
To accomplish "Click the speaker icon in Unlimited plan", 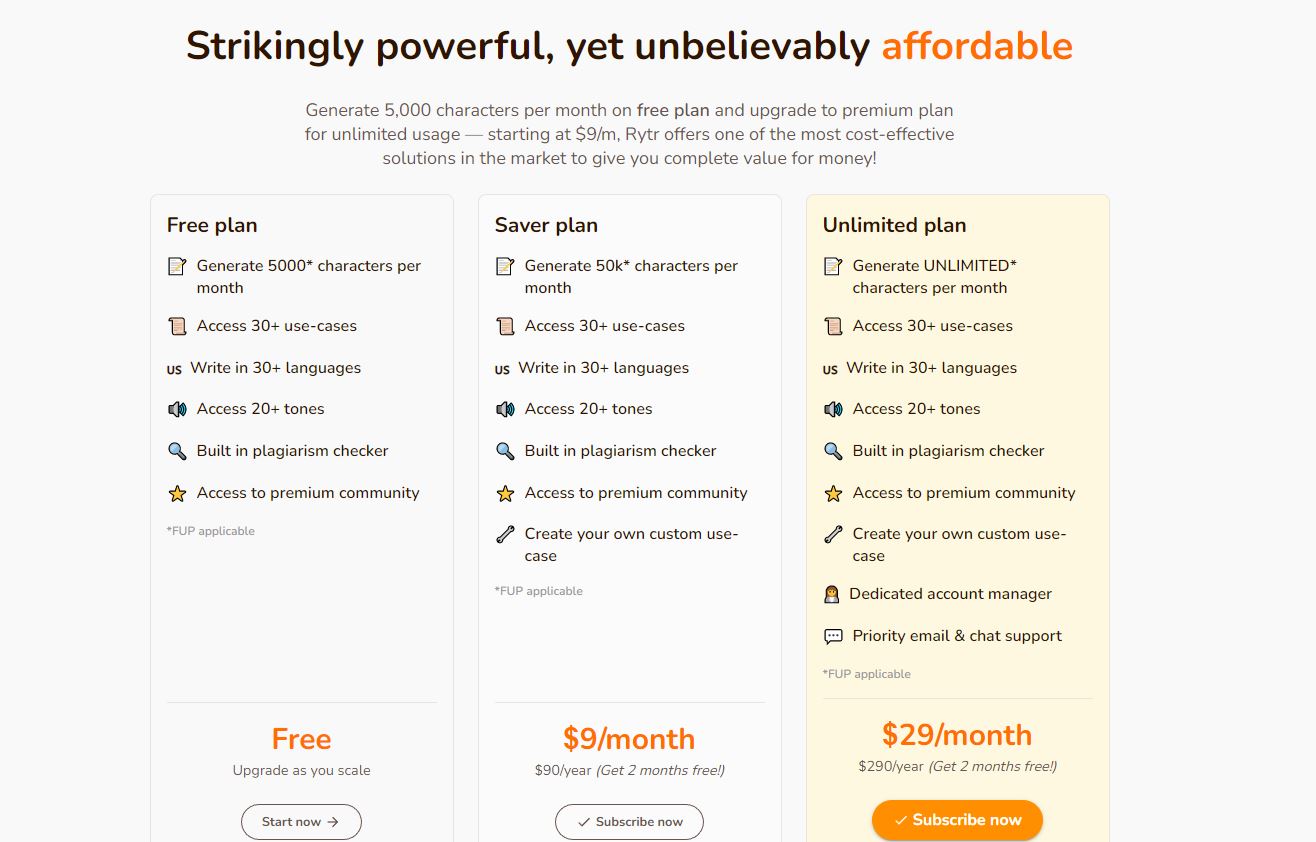I will point(833,409).
